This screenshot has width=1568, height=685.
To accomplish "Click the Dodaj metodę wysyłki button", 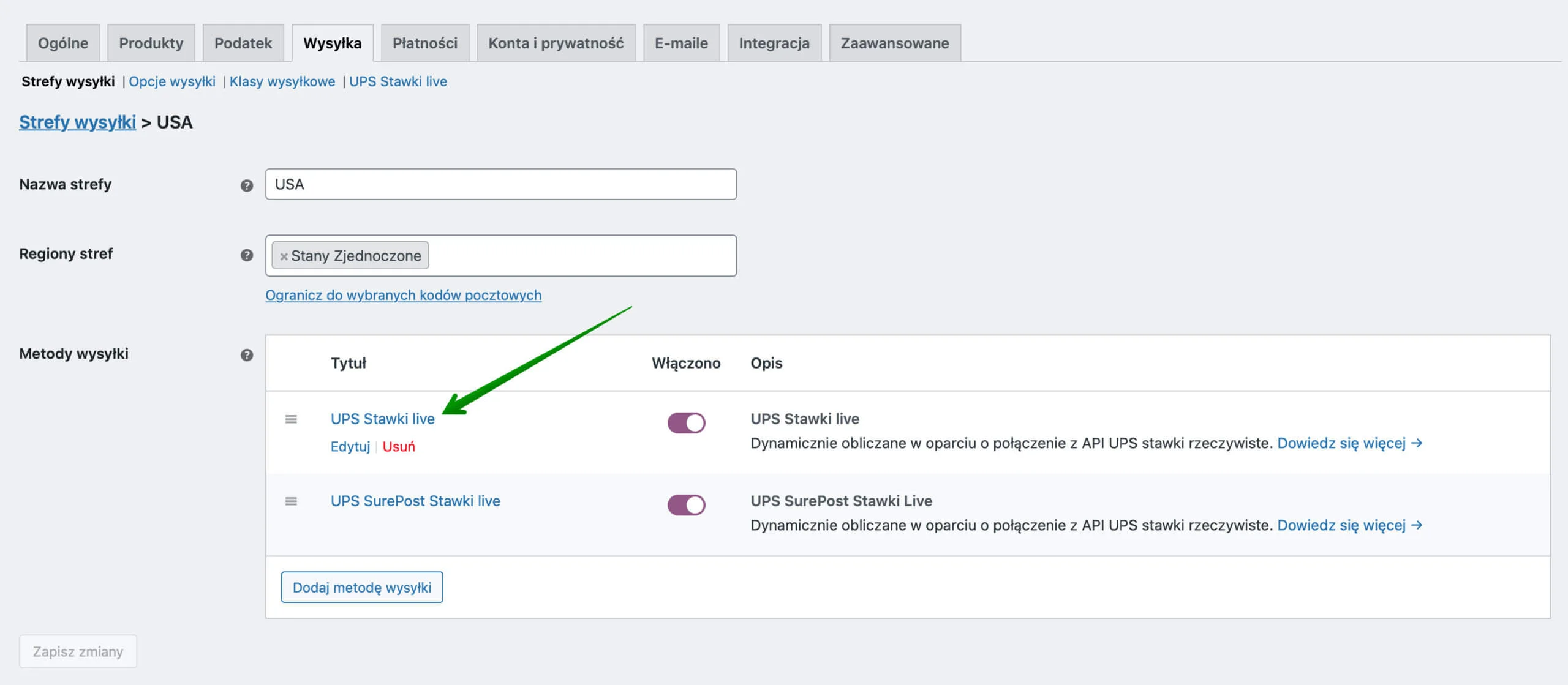I will (362, 587).
